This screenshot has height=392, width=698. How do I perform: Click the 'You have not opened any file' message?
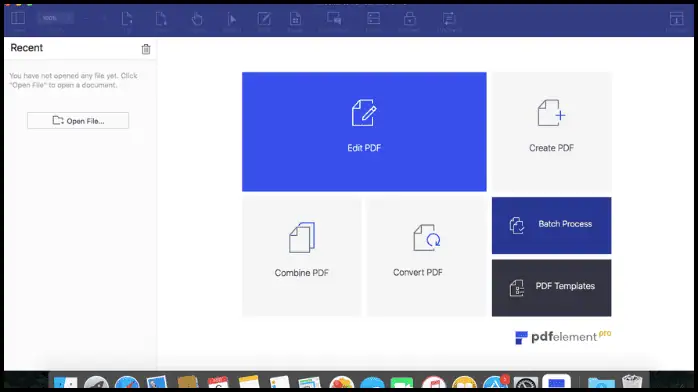click(x=73, y=80)
